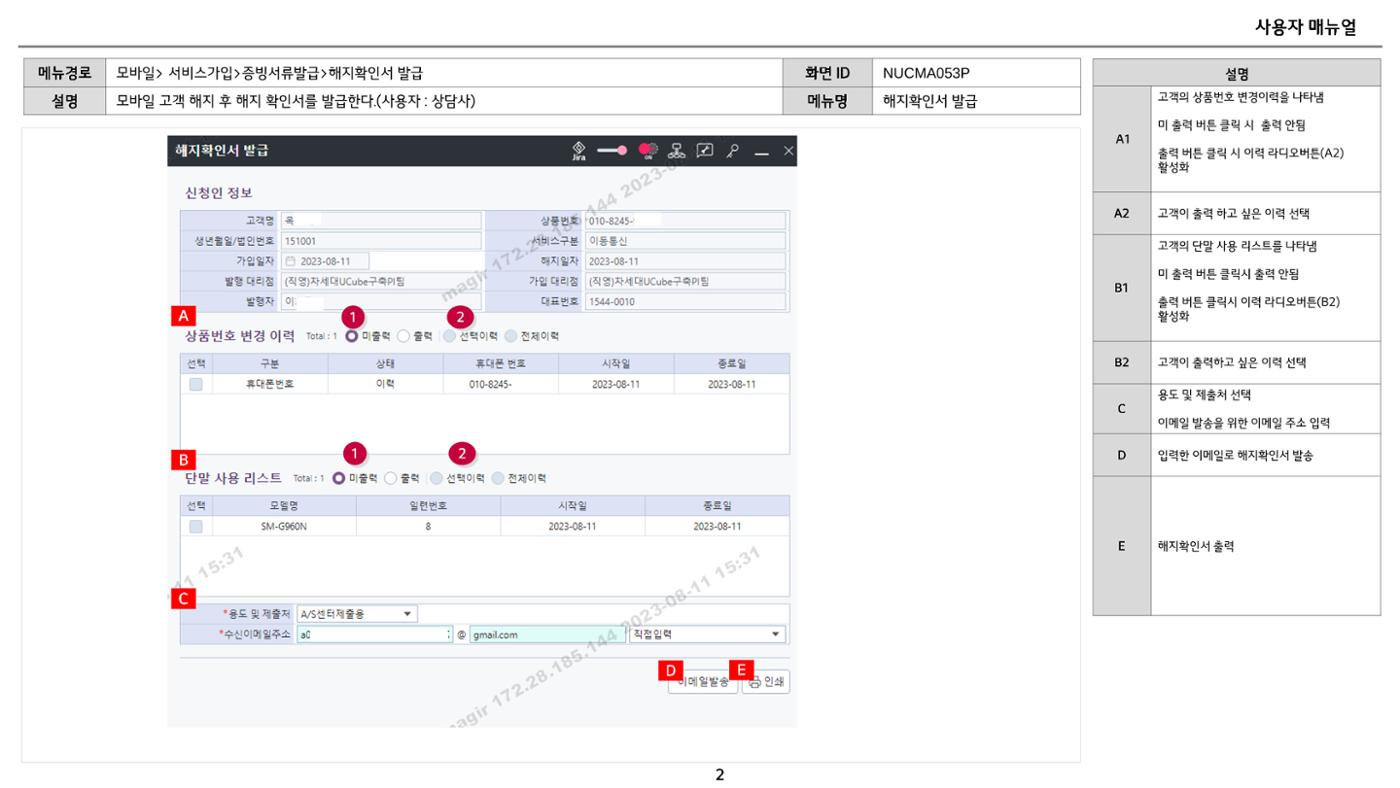Image resolution: width=1400 pixels, height=788 pixels.
Task: Open the Jira icon in title bar
Action: pos(578,150)
